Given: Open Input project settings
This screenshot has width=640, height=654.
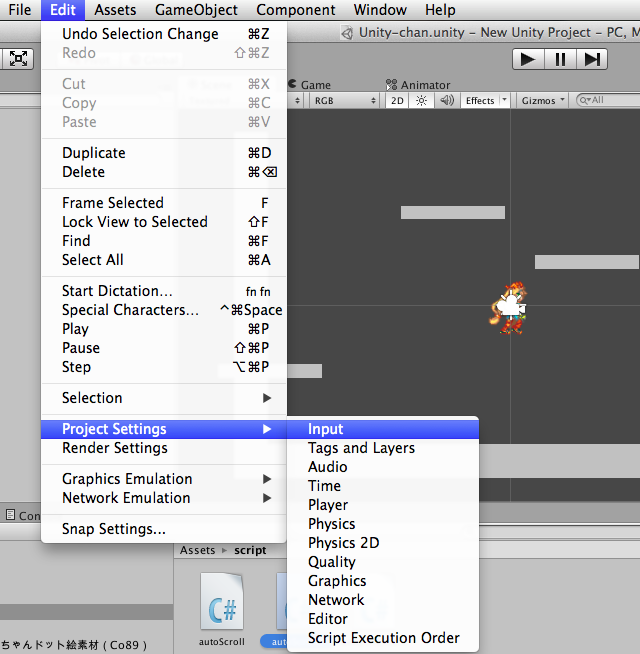Looking at the screenshot, I should [x=383, y=429].
